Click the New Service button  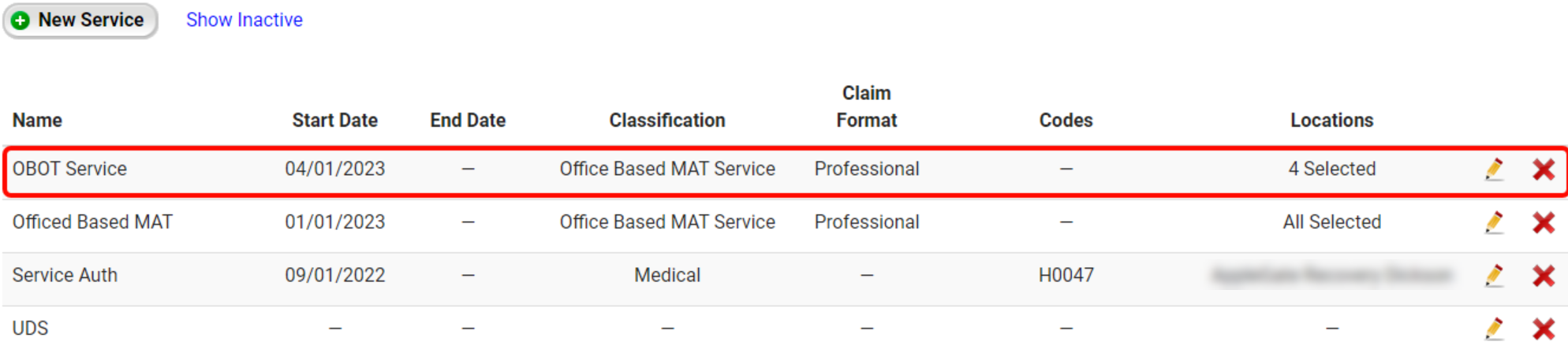(80, 20)
